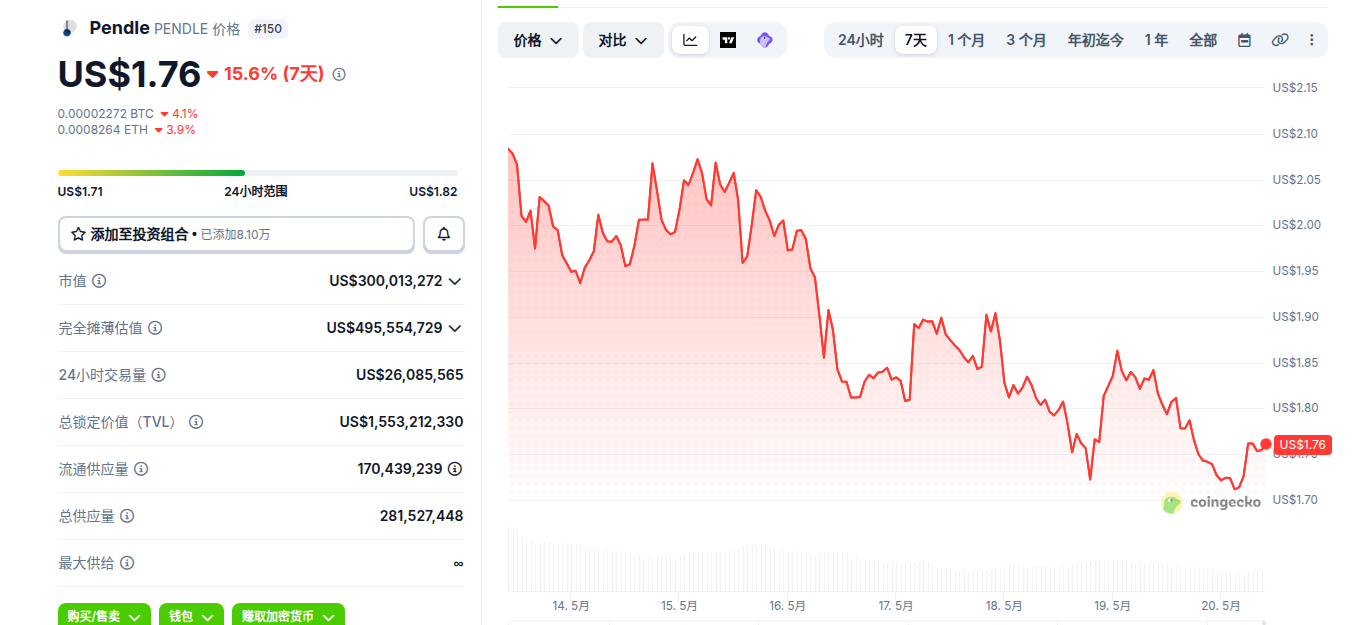Viewport: 1360px width, 625px height.
Task: Expand the 完全摊薄估值 value chevron
Action: (x=455, y=328)
